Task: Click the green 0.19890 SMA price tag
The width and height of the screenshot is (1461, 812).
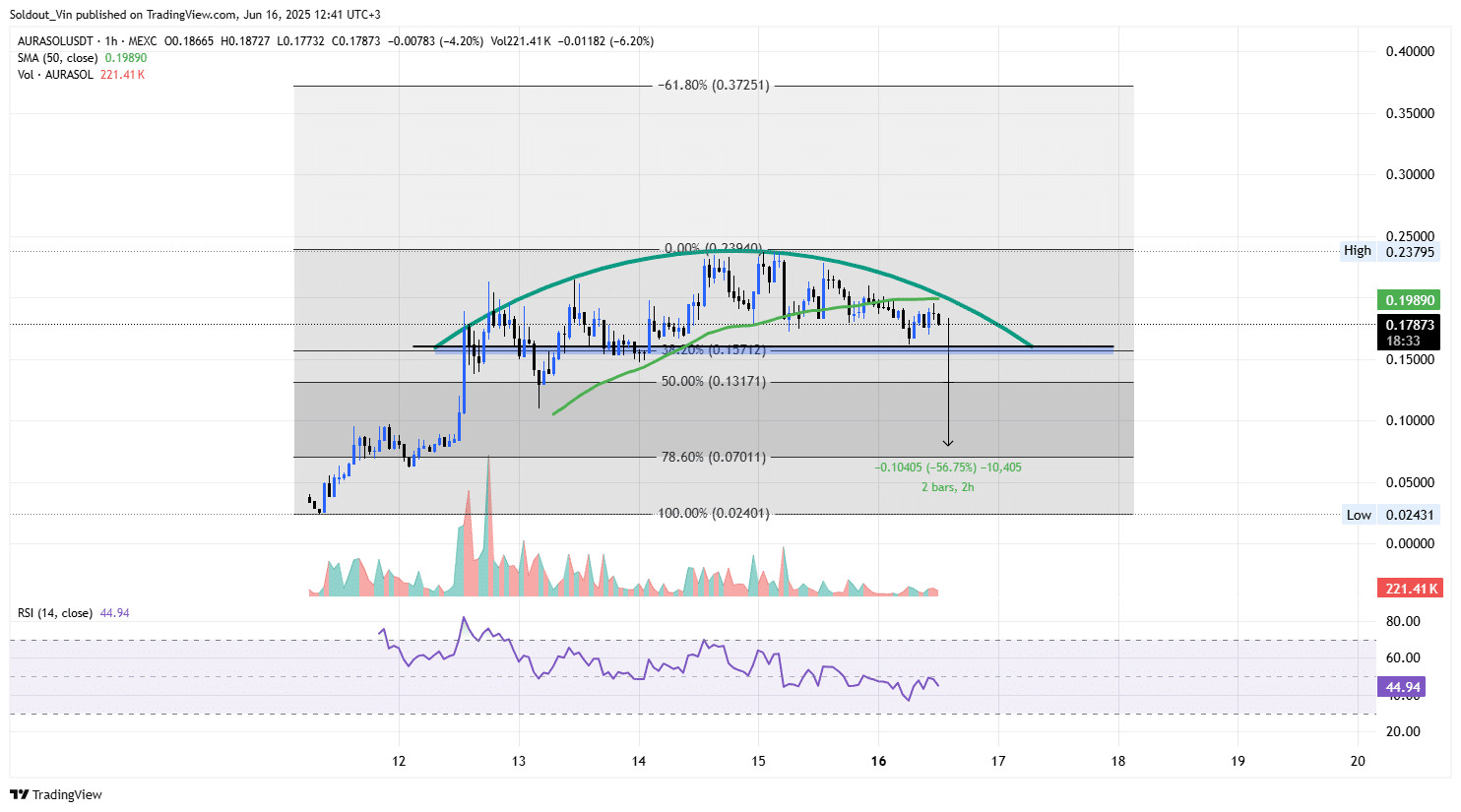Action: pyautogui.click(x=1410, y=300)
